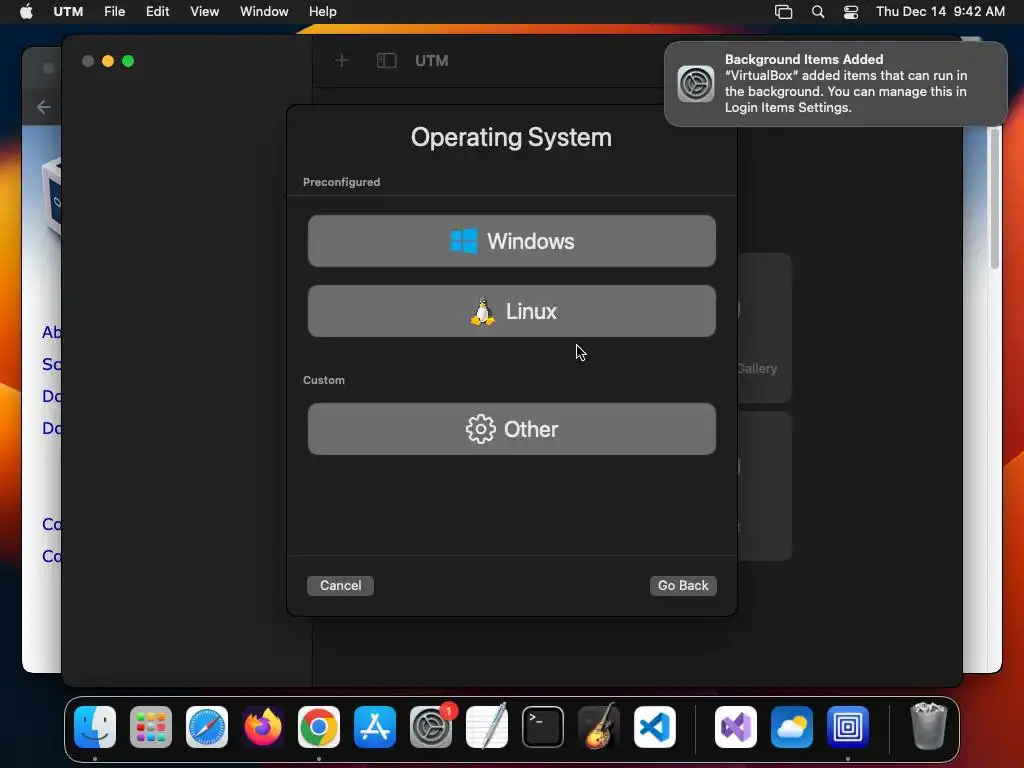Open Launchpad from the Dock
This screenshot has height=768, width=1024.
(x=151, y=727)
